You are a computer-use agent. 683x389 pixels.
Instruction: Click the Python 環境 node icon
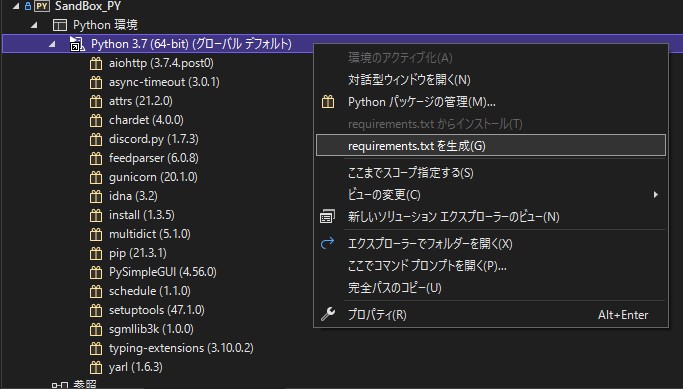point(60,25)
